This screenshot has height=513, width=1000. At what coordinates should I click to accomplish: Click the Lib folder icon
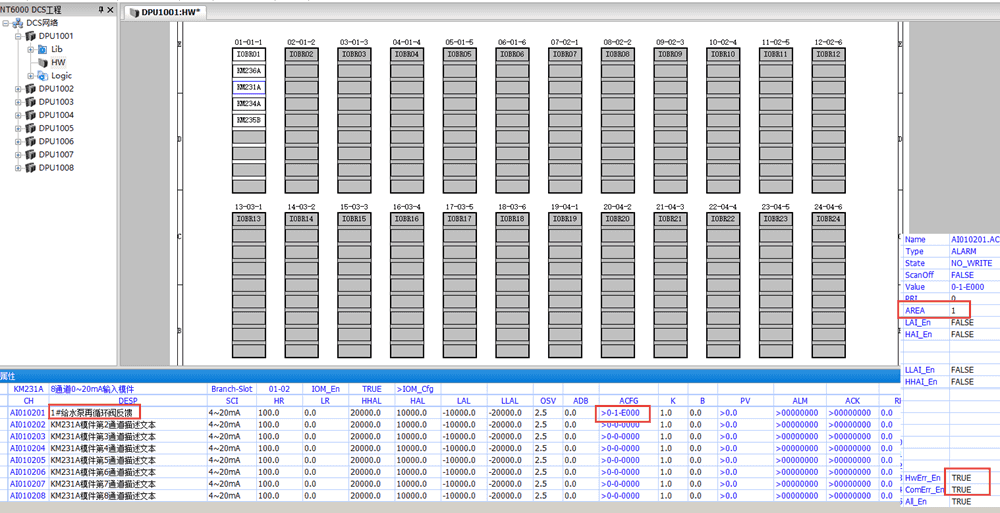coord(42,49)
